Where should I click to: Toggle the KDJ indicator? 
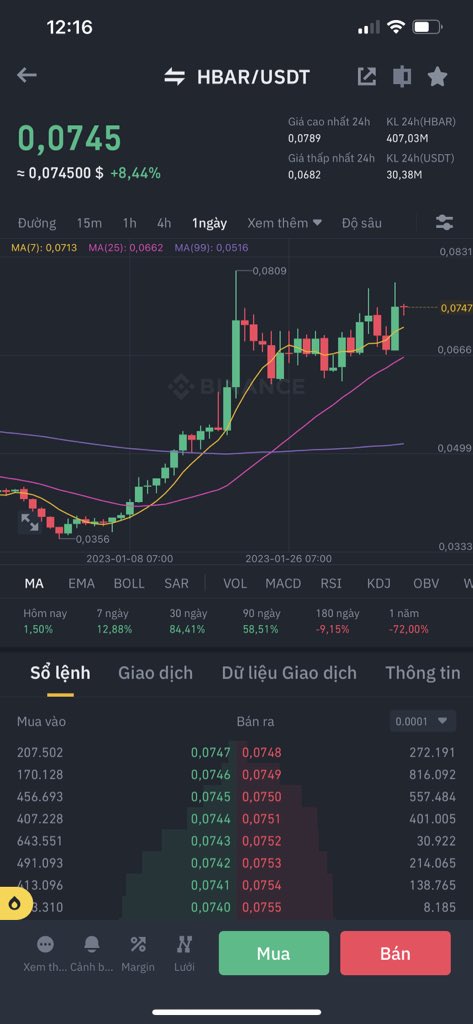pyautogui.click(x=379, y=583)
